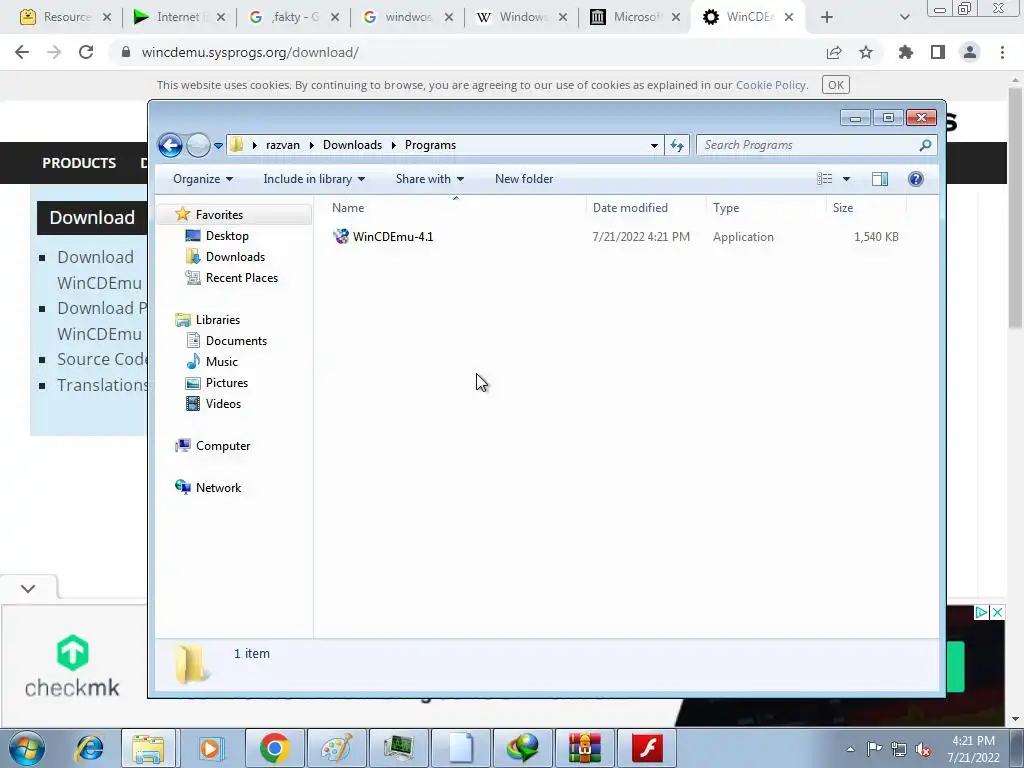Open Google Chrome from the taskbar
The width and height of the screenshot is (1024, 768).
(274, 748)
